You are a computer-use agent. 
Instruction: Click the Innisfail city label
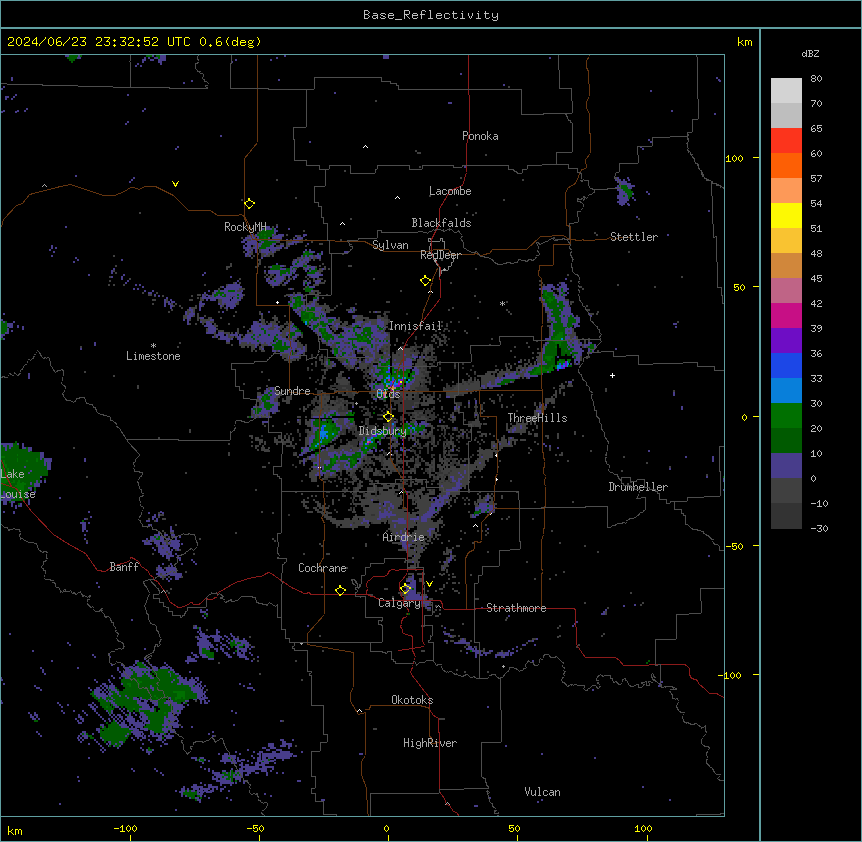click(x=416, y=326)
